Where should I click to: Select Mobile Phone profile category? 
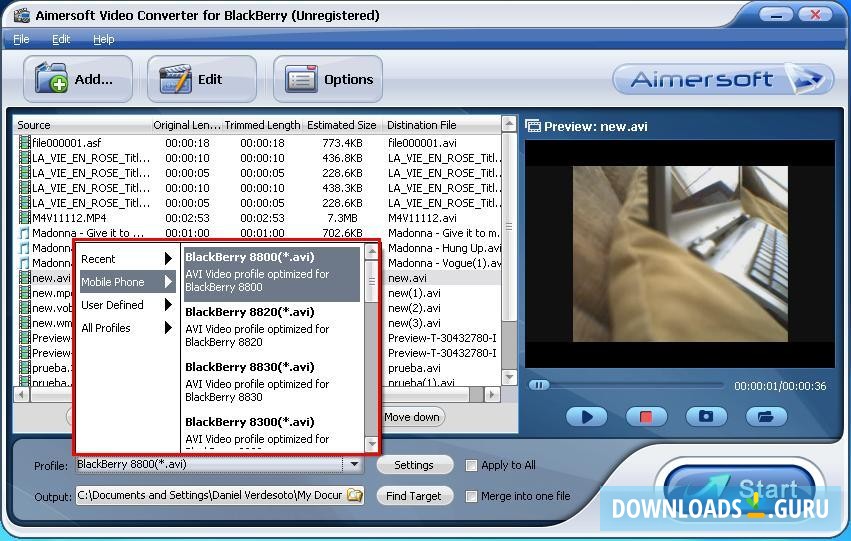point(127,282)
